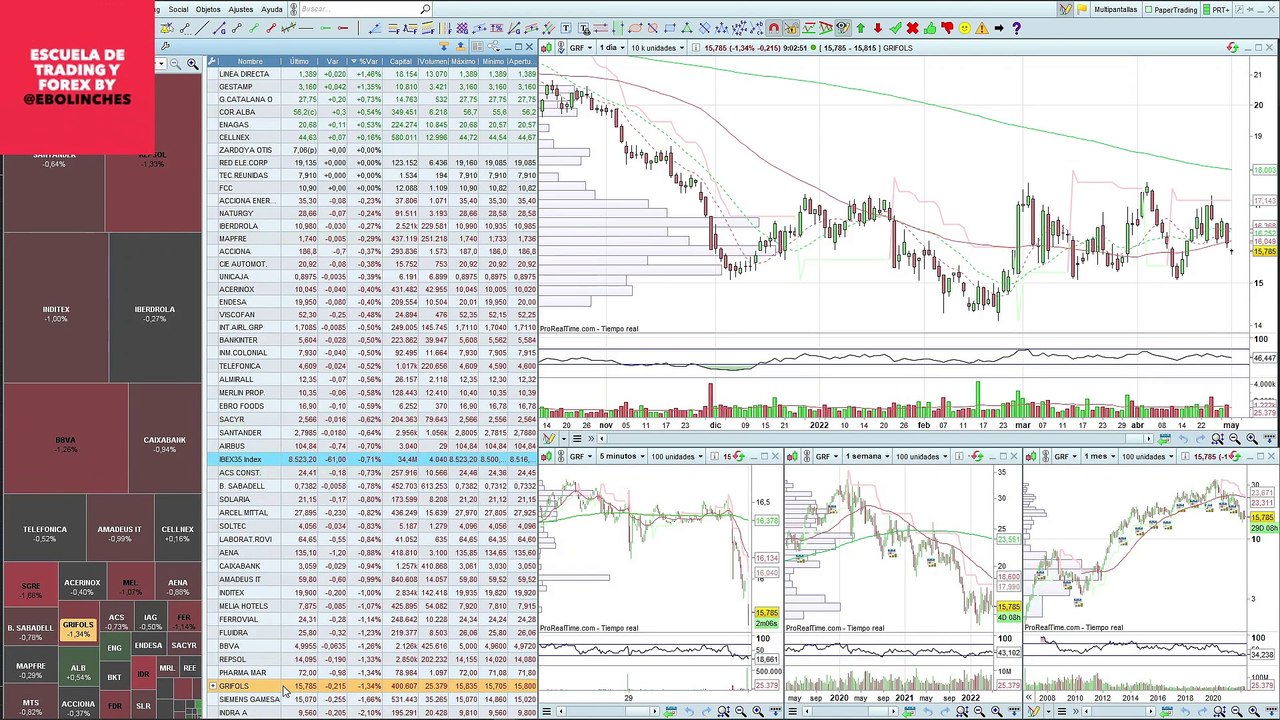Focus the Buscar search field
This screenshot has height=720, width=1280.
tap(358, 9)
